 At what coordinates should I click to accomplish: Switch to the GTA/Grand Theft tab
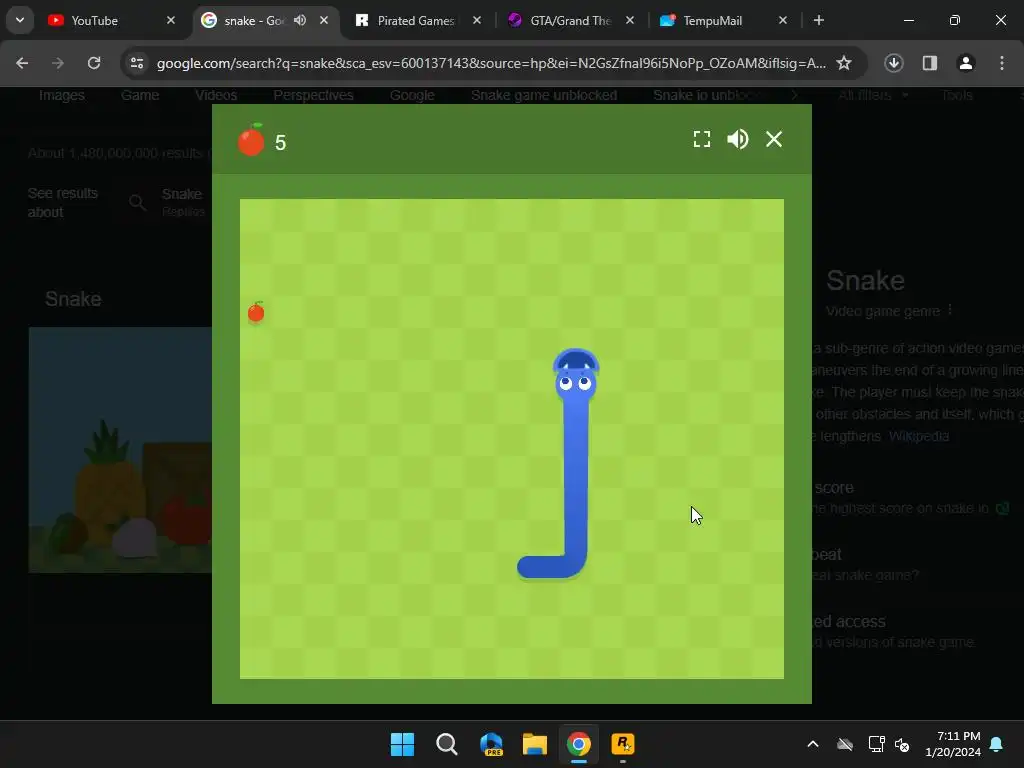tap(569, 20)
